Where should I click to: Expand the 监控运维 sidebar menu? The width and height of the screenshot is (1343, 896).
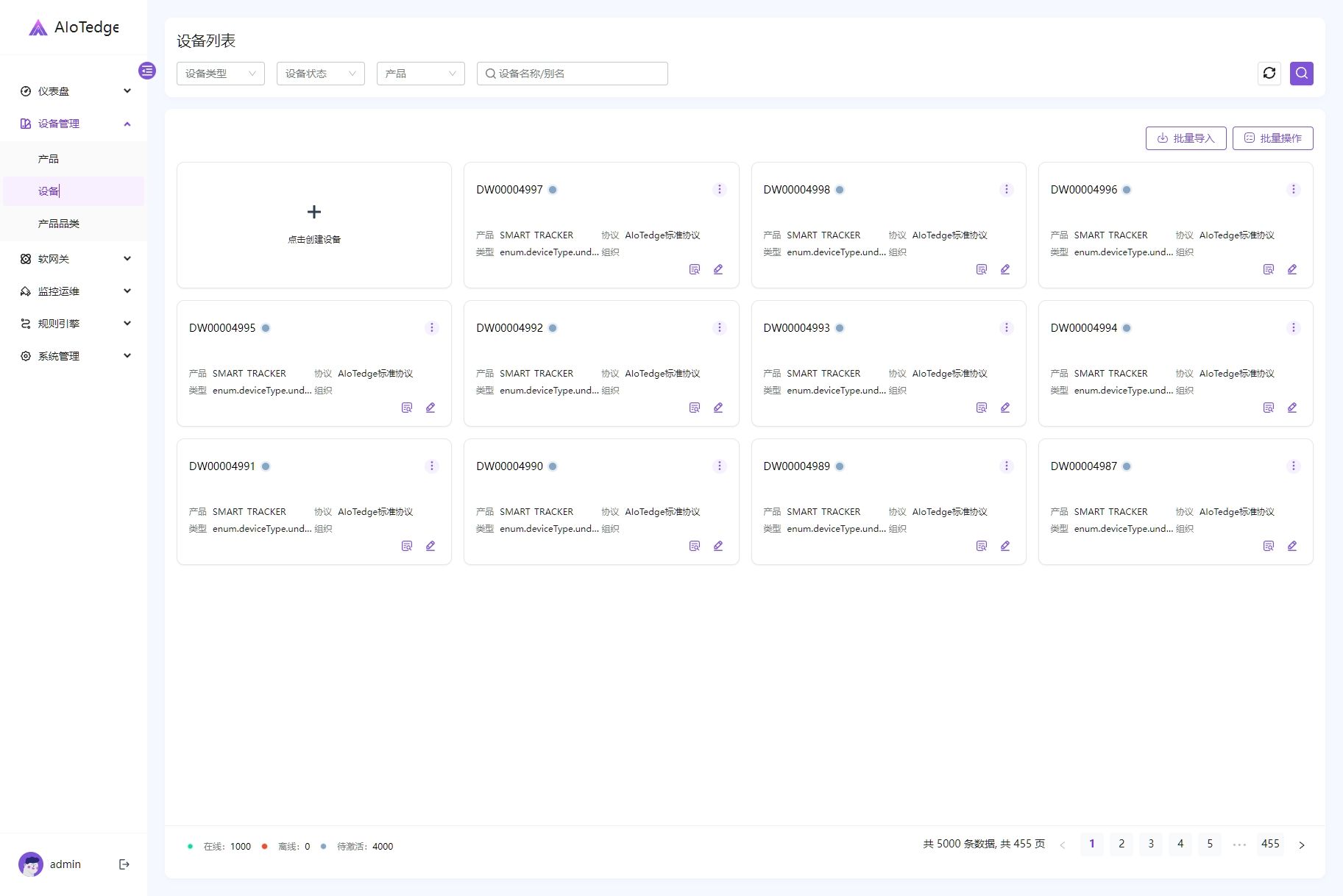tap(74, 291)
